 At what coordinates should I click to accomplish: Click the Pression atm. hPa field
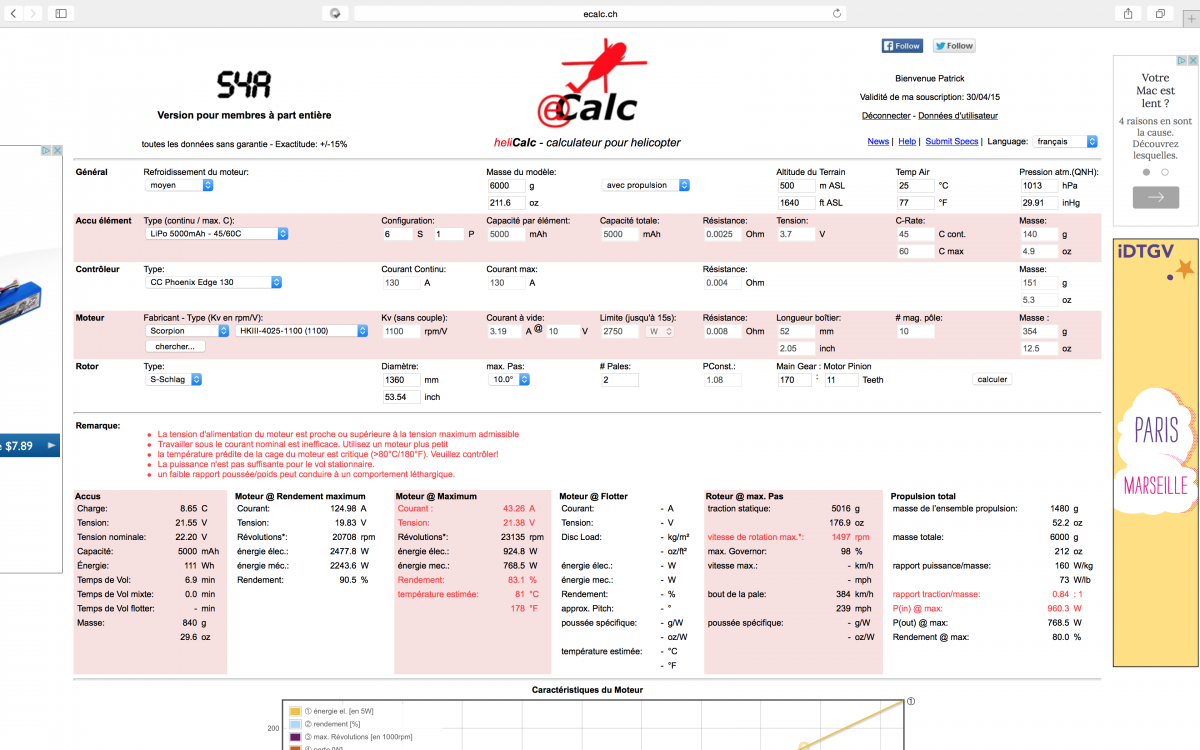(x=1038, y=186)
